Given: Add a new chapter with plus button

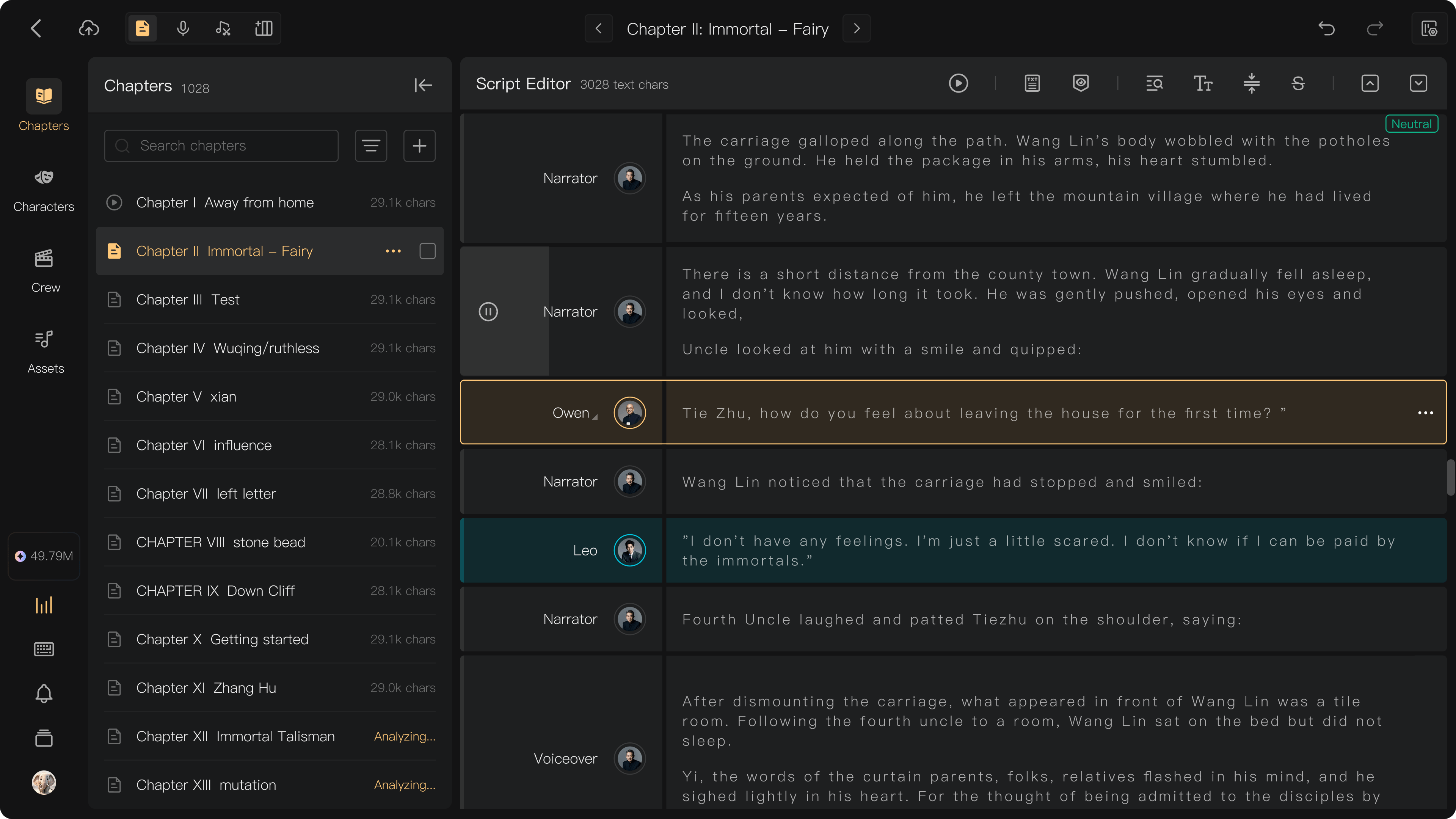Looking at the screenshot, I should click(x=419, y=146).
